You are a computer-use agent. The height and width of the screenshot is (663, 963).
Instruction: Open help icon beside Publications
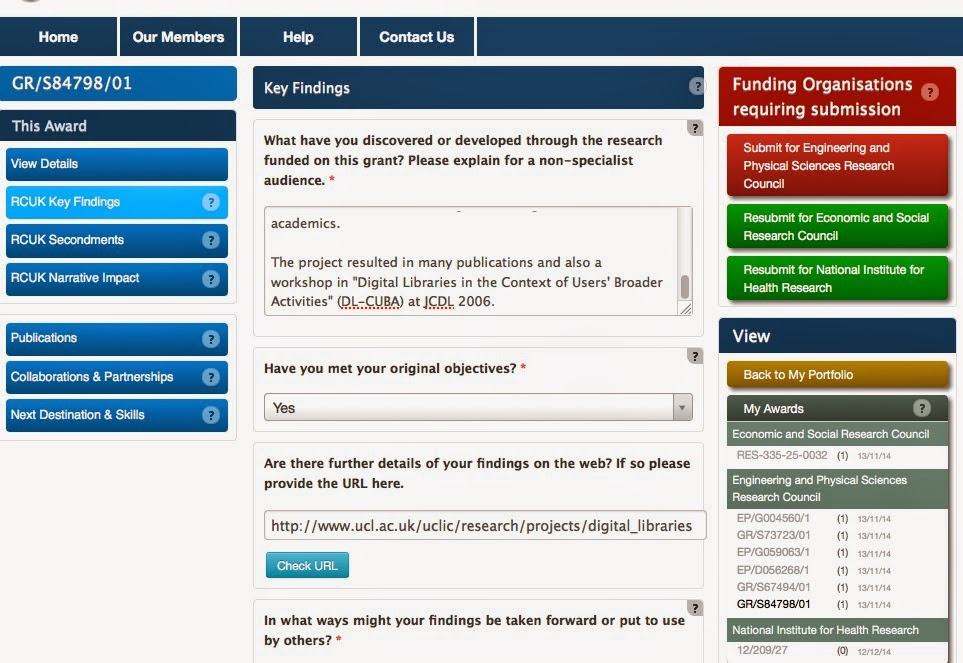211,339
